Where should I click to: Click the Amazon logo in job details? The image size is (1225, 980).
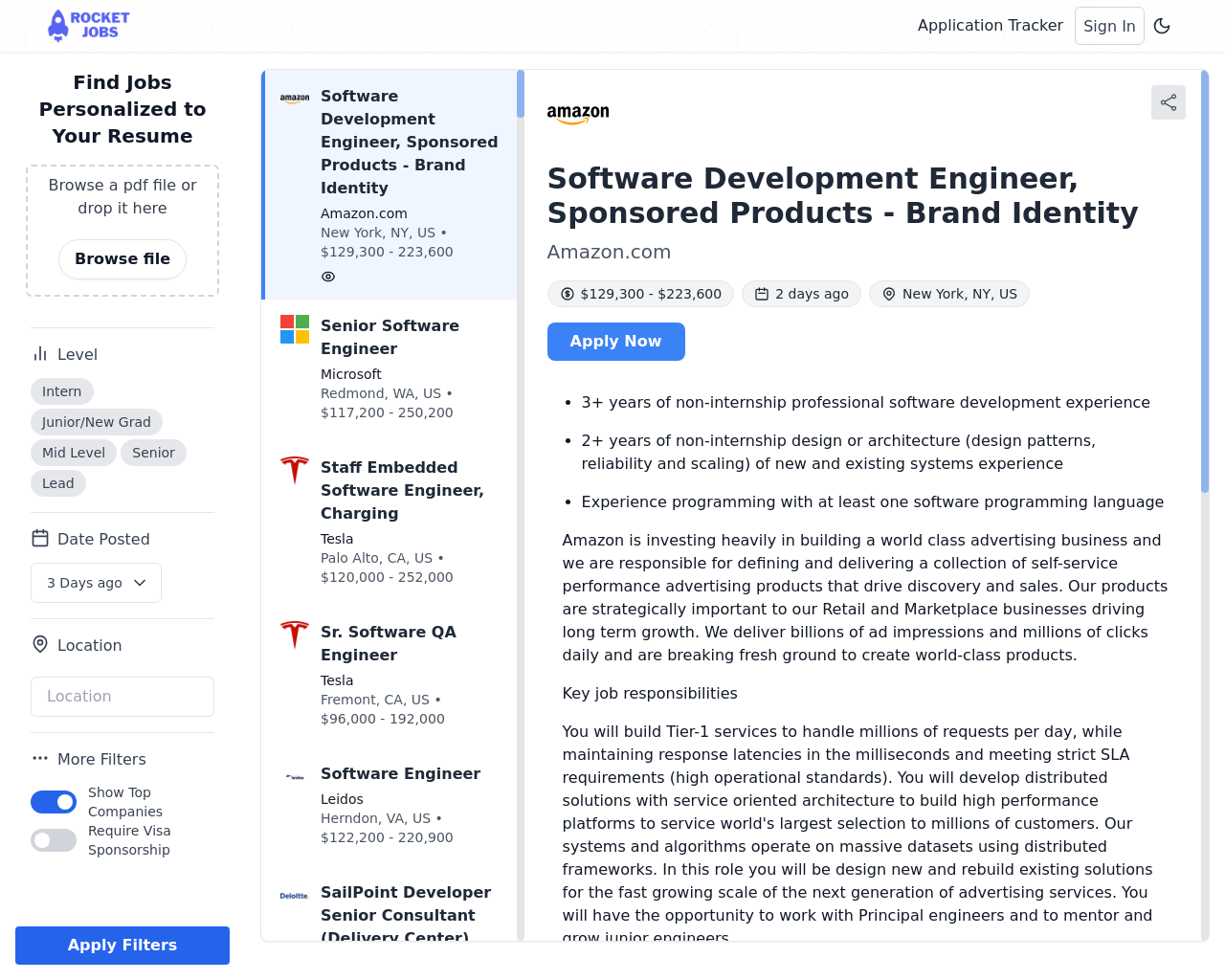point(578,114)
